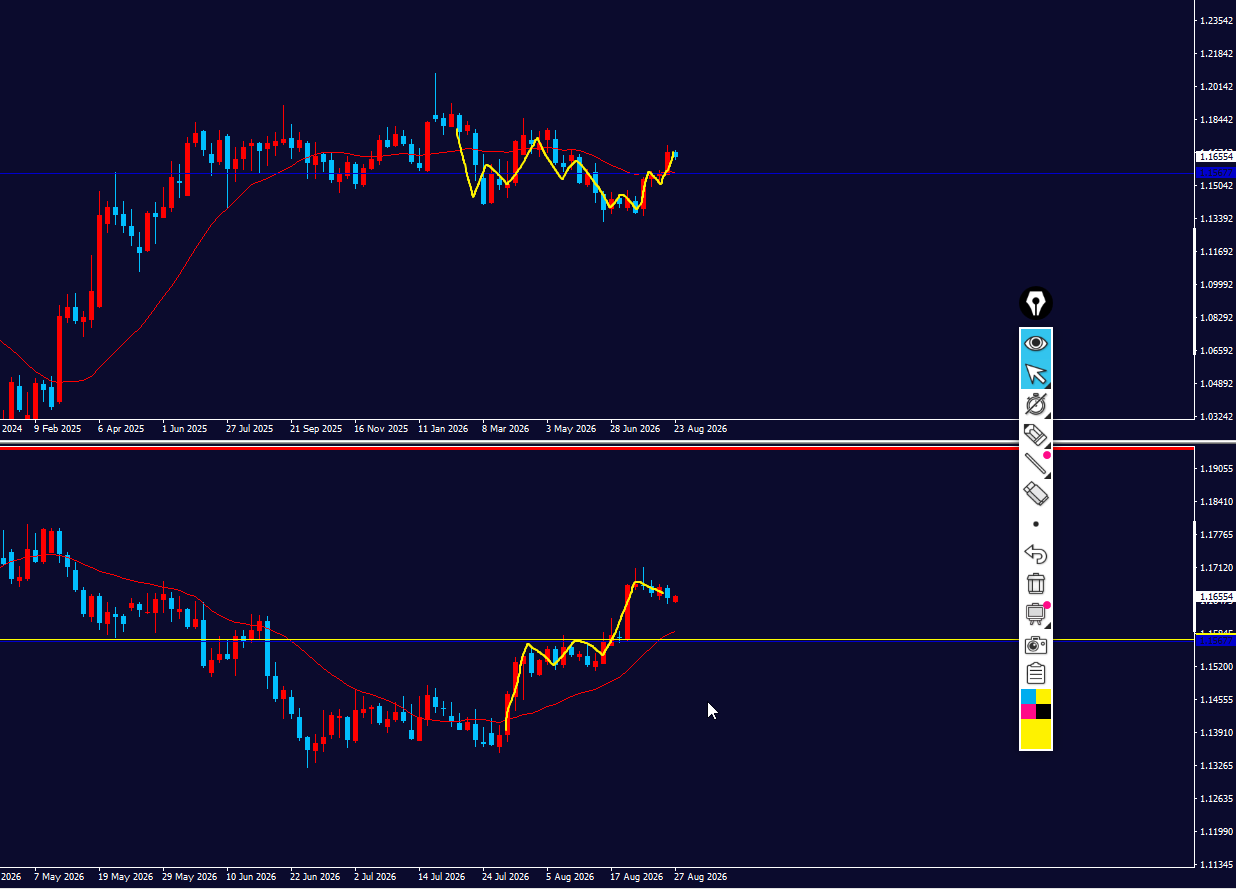Click the '27 Aug 2026' date label

tap(701, 877)
